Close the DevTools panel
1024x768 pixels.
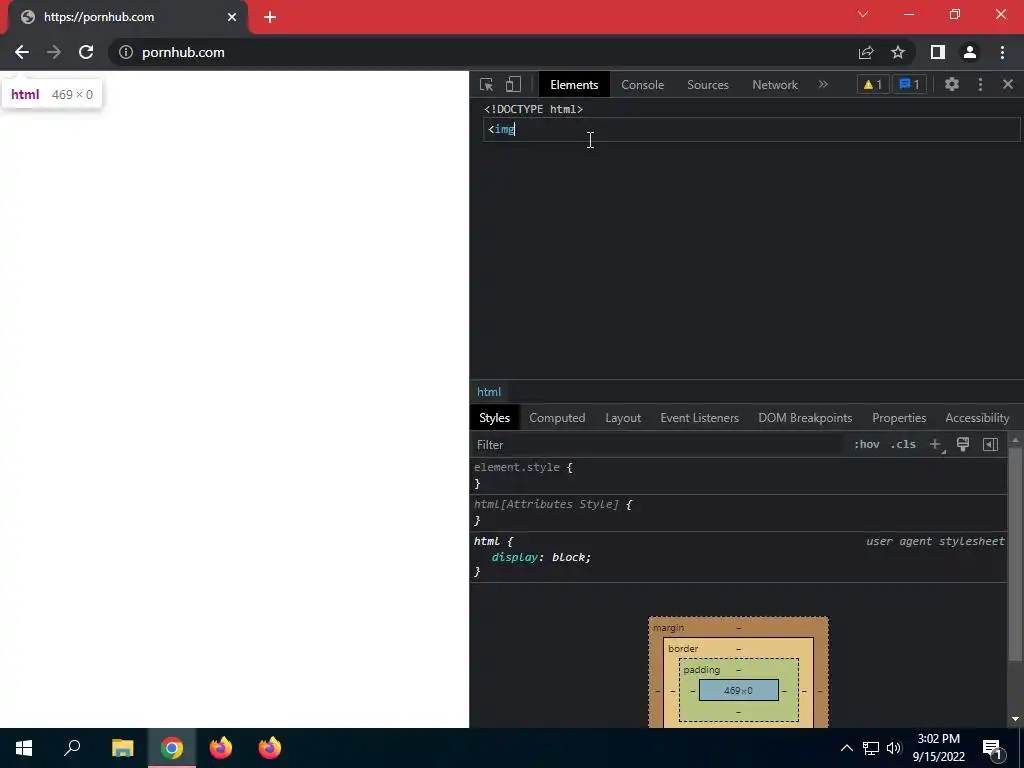1008,84
